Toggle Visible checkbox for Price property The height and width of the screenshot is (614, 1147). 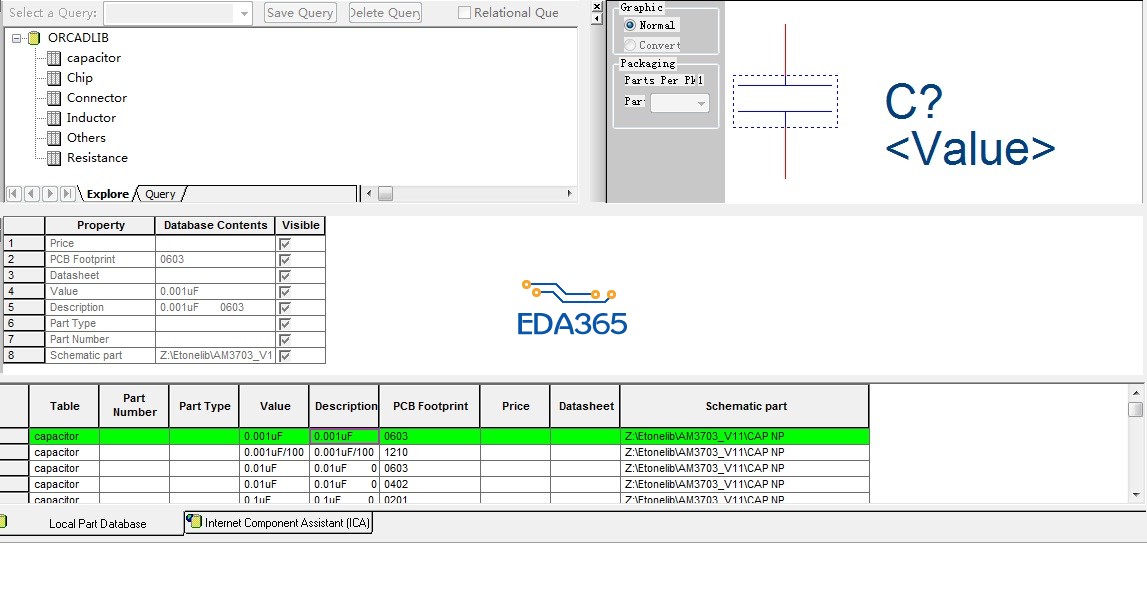click(285, 244)
